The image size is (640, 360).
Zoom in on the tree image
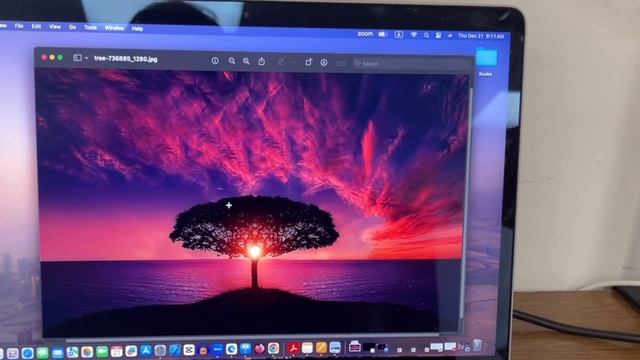tap(246, 61)
